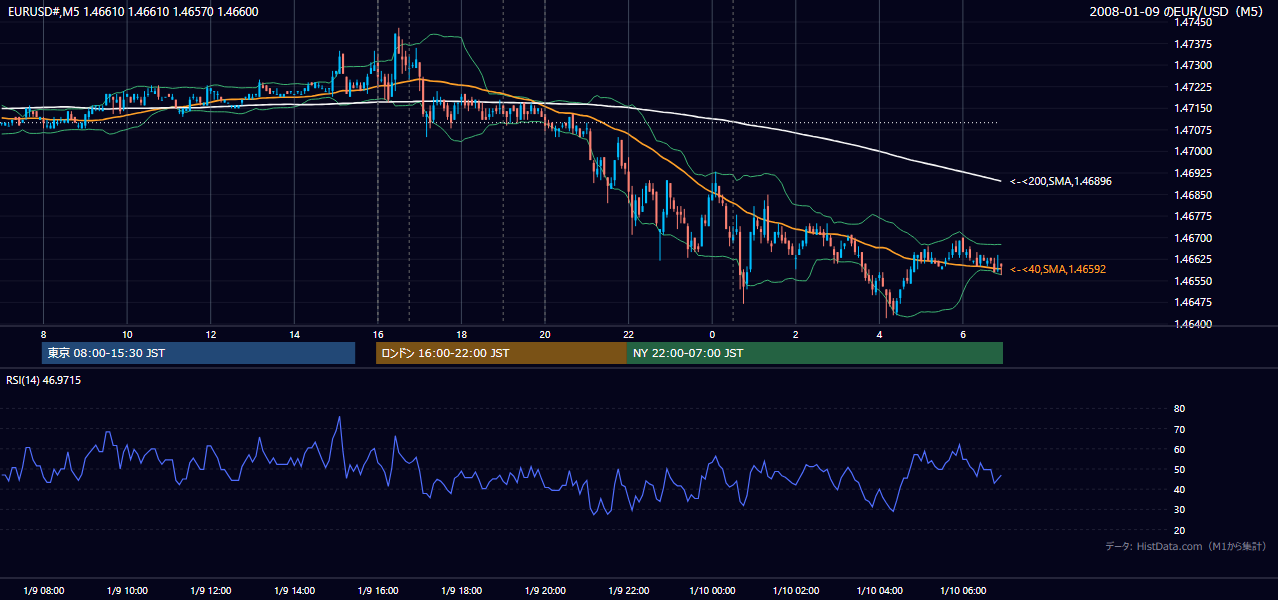This screenshot has width=1278, height=600.
Task: Click the 1/9 18:00 time axis label
Action: pos(461,590)
